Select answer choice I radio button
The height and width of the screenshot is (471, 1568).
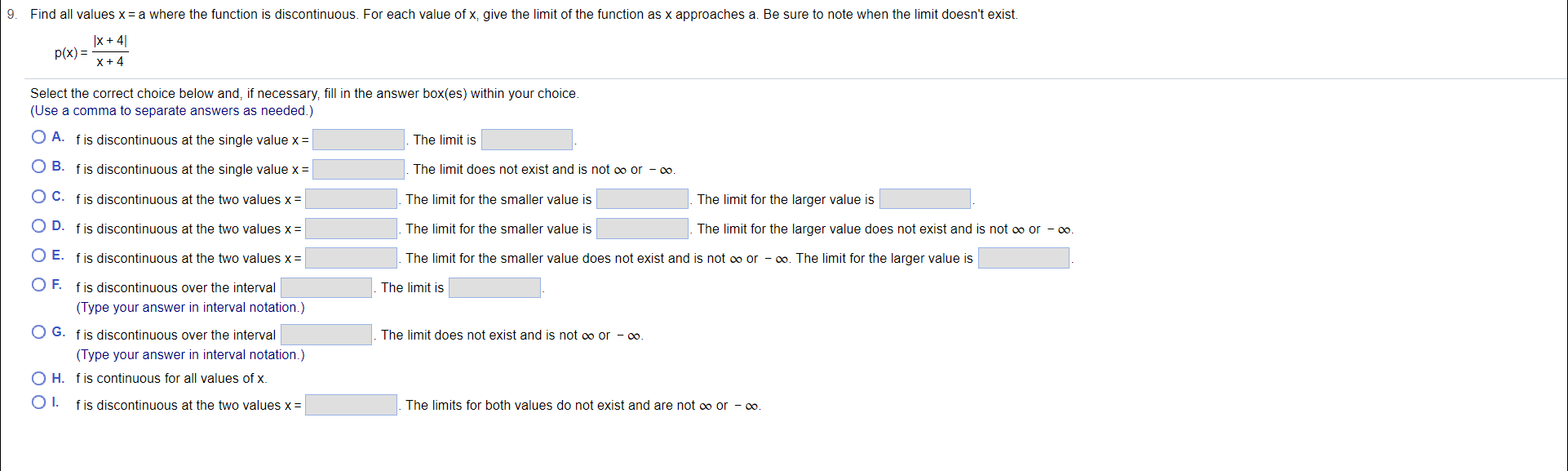pyautogui.click(x=39, y=401)
